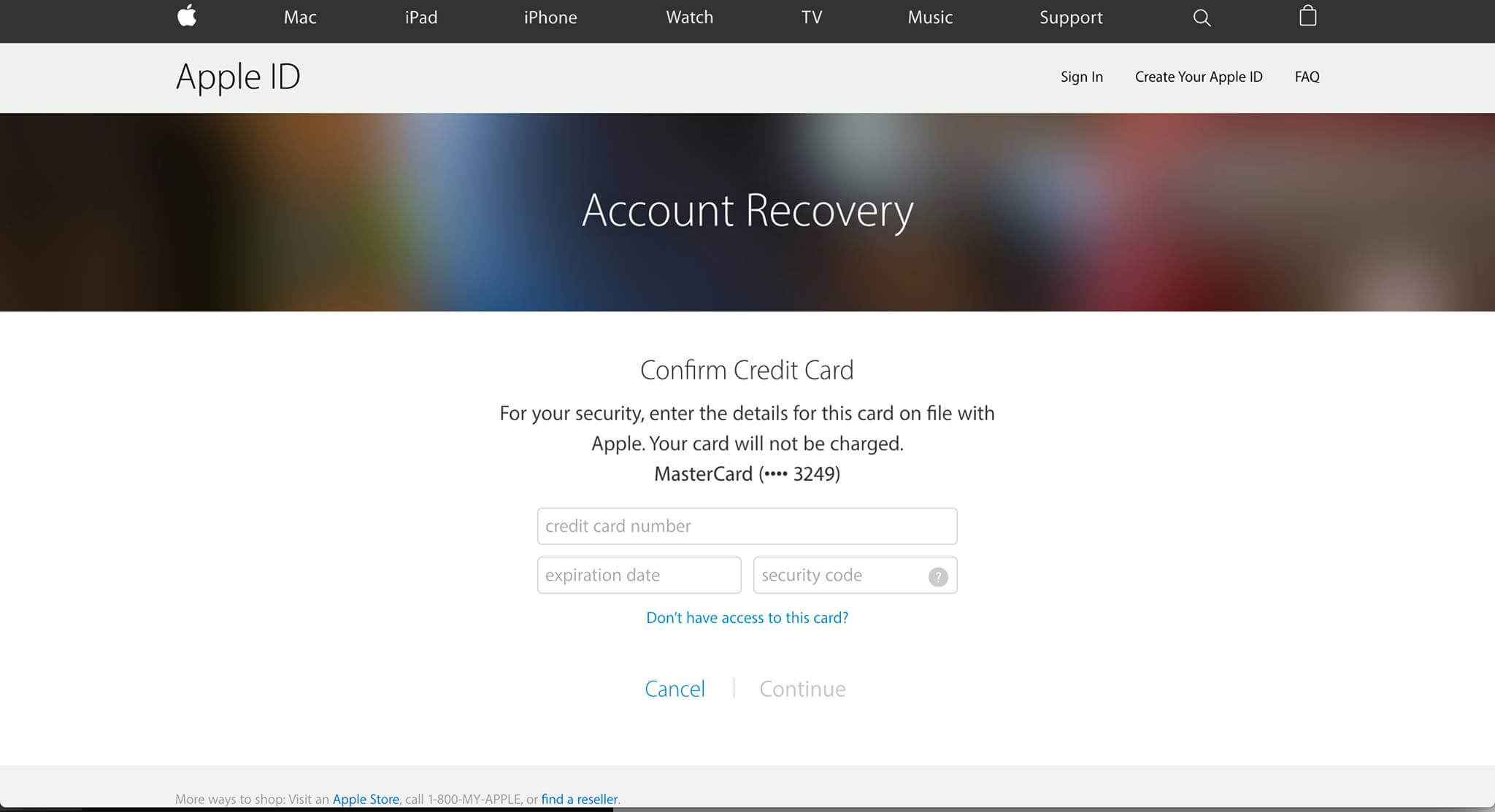Click Don't have access to this card?
The width and height of the screenshot is (1495, 812).
[747, 617]
